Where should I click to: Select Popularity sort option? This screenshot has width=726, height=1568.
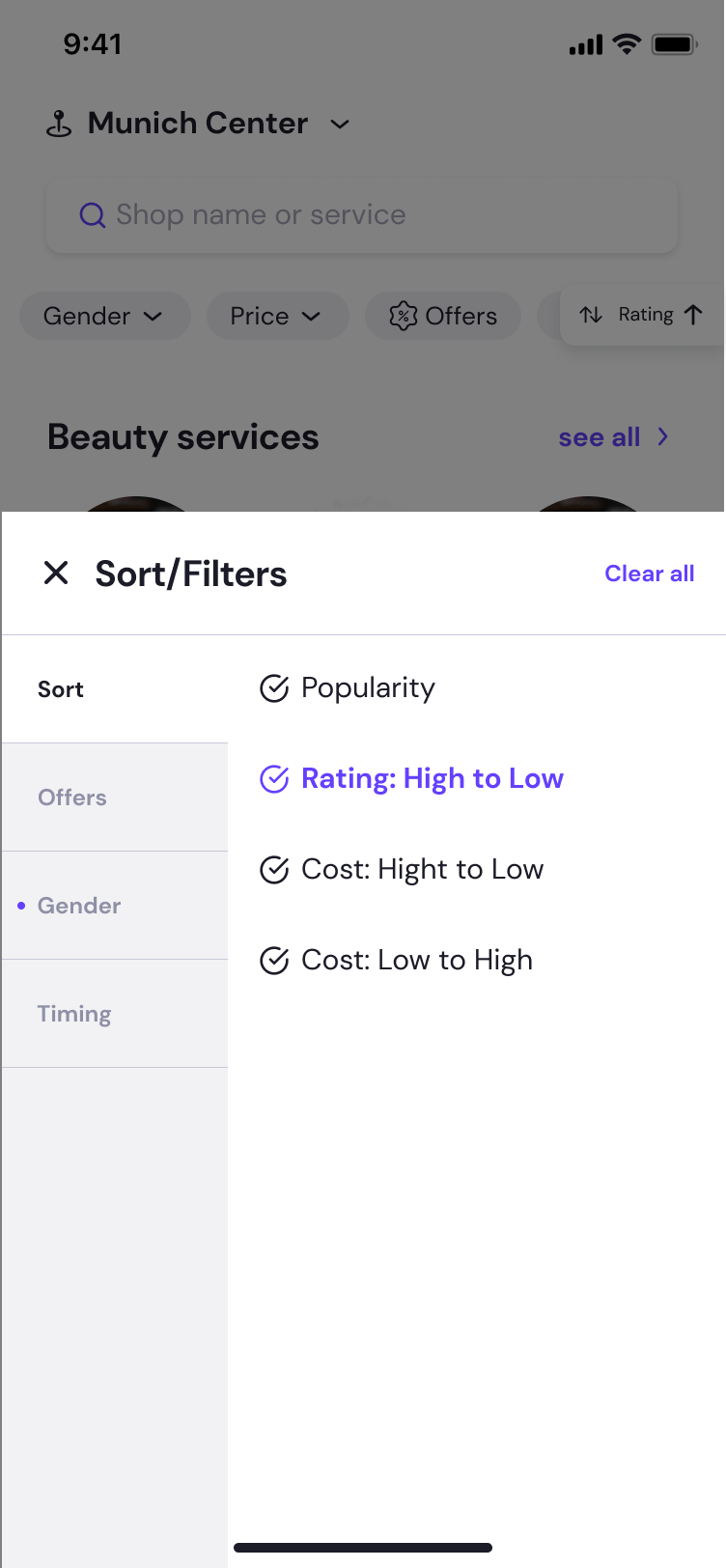pyautogui.click(x=368, y=688)
